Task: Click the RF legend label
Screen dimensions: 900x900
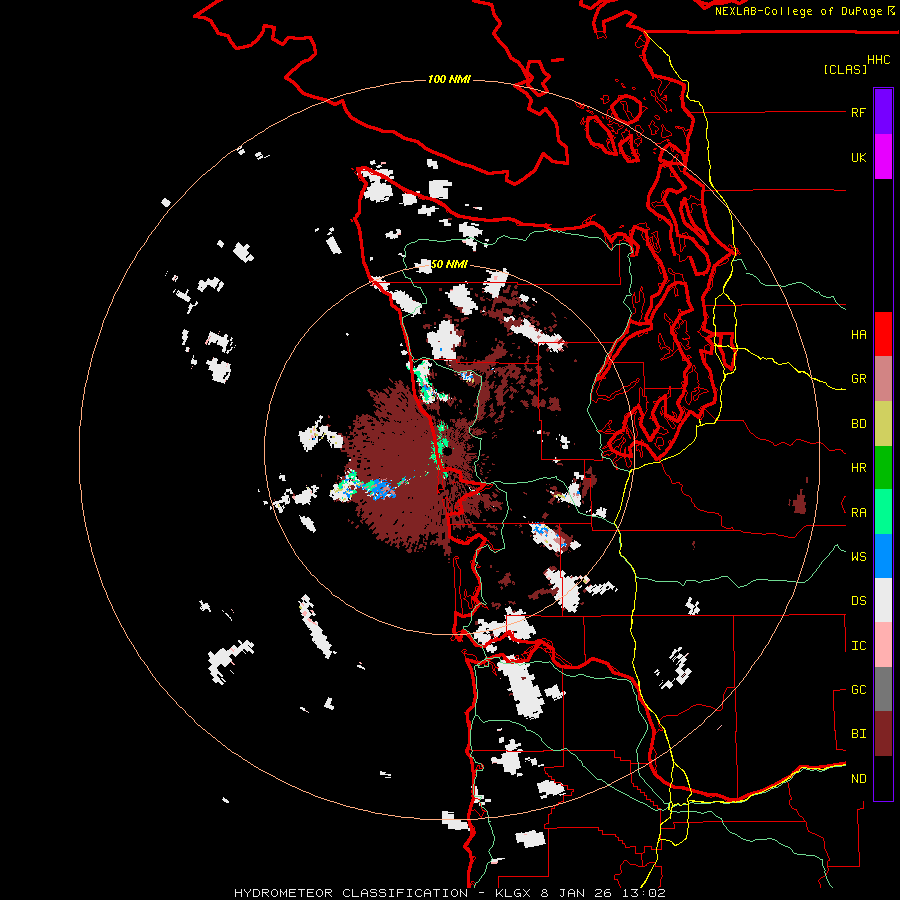Action: coord(858,112)
